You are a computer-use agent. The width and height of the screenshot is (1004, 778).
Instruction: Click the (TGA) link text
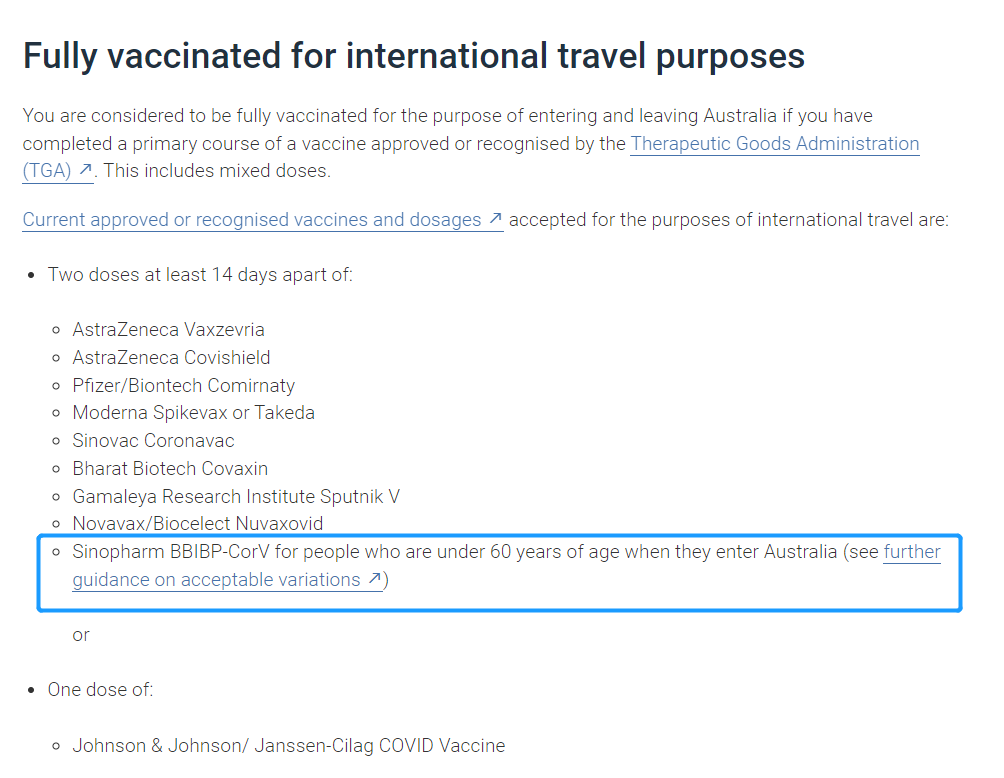pyautogui.click(x=47, y=171)
